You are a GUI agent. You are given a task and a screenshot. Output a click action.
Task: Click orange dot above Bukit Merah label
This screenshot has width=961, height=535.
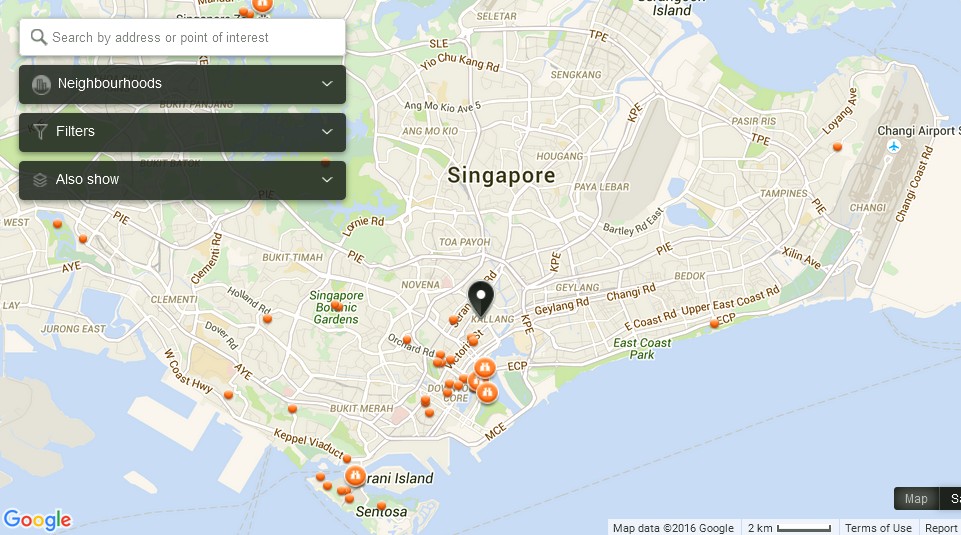[x=292, y=409]
